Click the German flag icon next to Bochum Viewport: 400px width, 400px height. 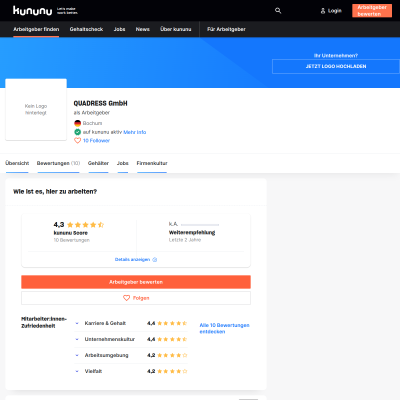[x=77, y=123]
